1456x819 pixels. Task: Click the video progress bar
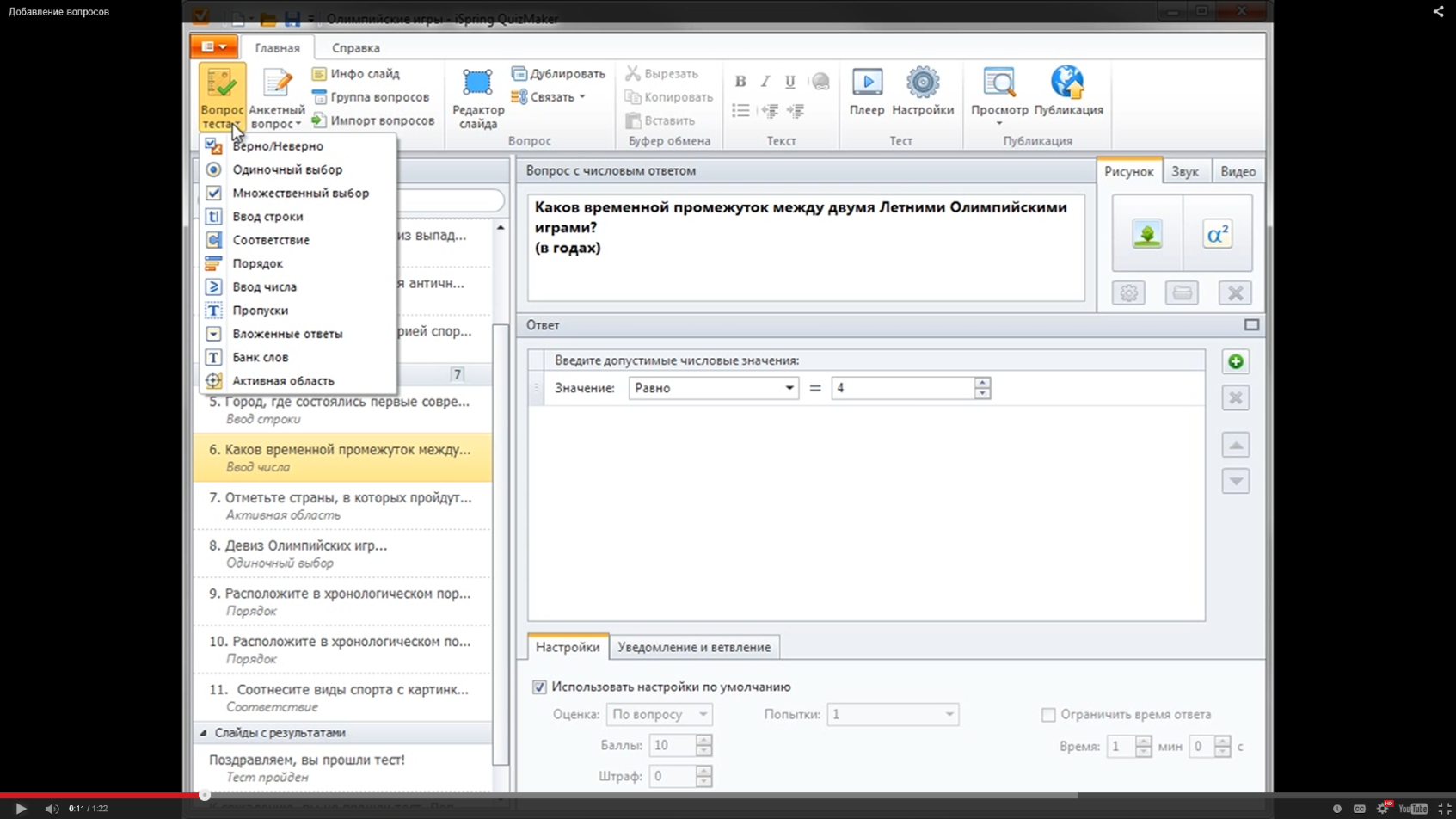pos(728,796)
